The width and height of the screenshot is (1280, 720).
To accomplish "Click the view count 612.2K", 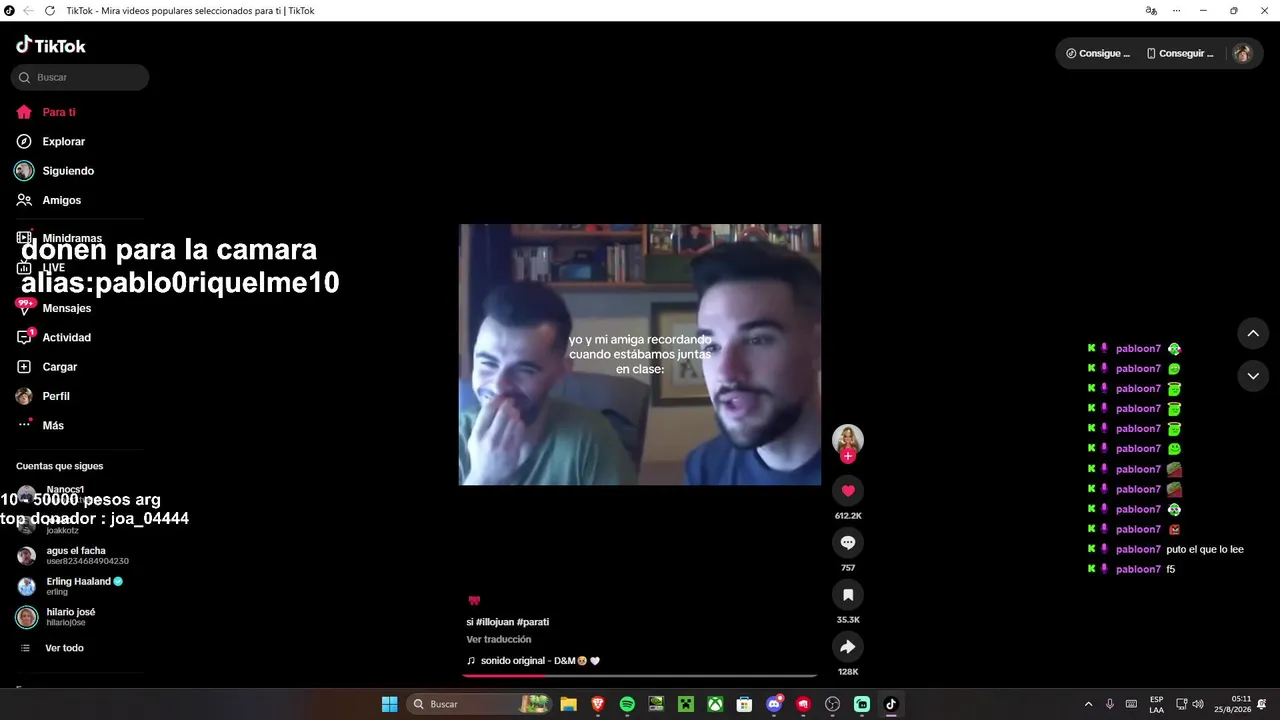I will (848, 516).
